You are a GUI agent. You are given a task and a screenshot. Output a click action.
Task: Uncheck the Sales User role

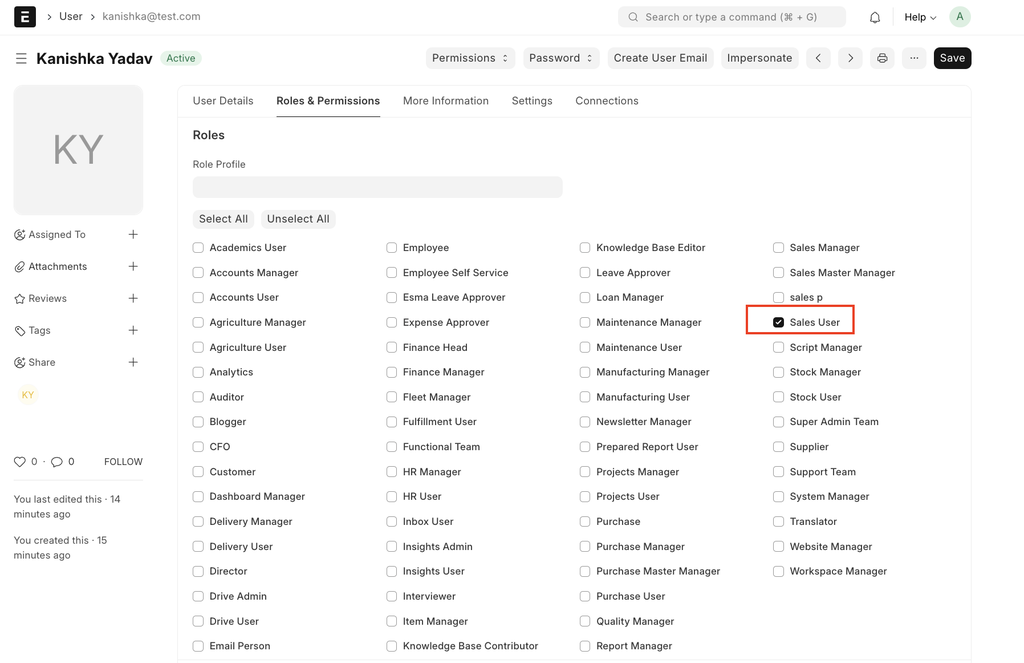[779, 323]
